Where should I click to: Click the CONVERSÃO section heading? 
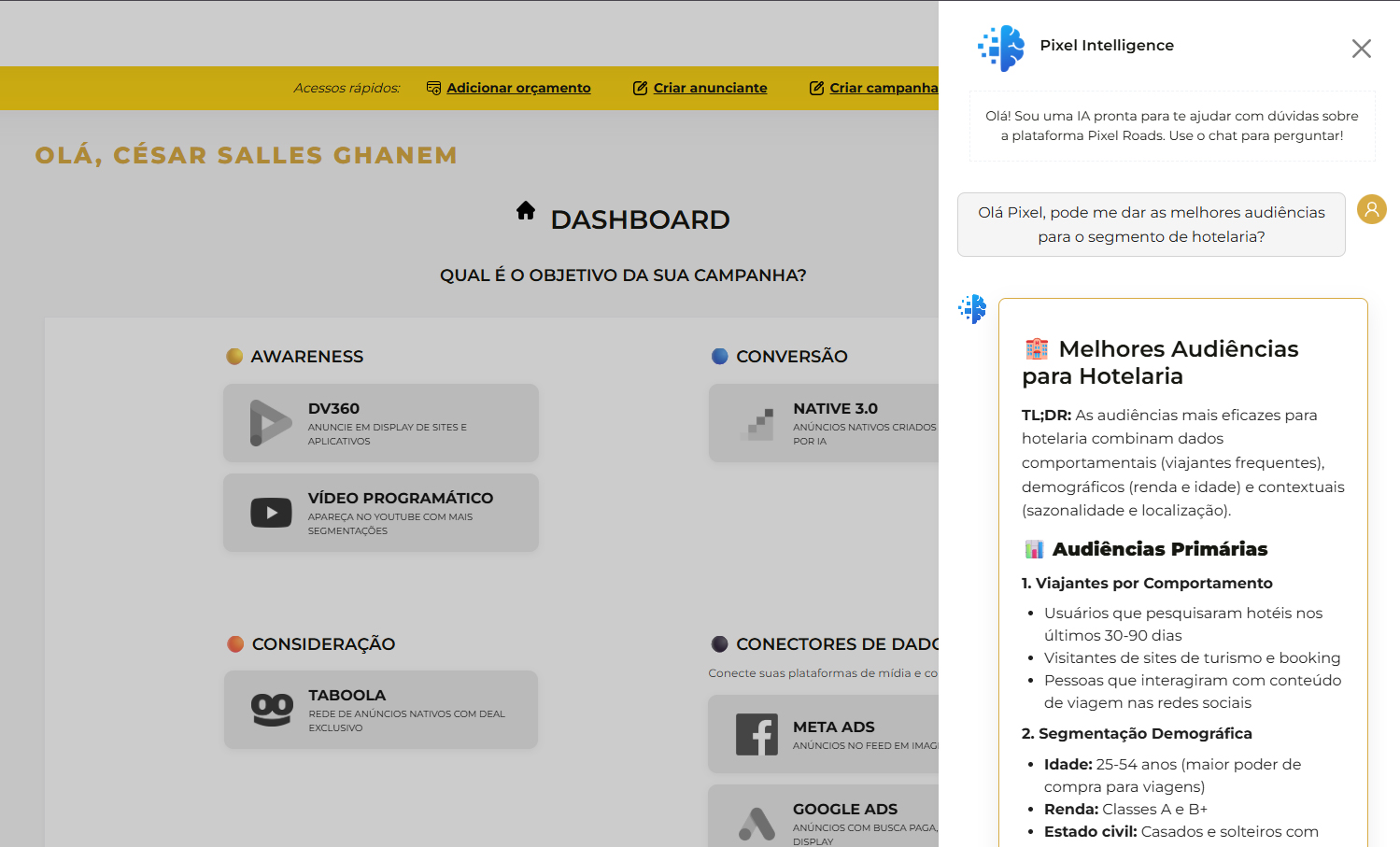(792, 357)
